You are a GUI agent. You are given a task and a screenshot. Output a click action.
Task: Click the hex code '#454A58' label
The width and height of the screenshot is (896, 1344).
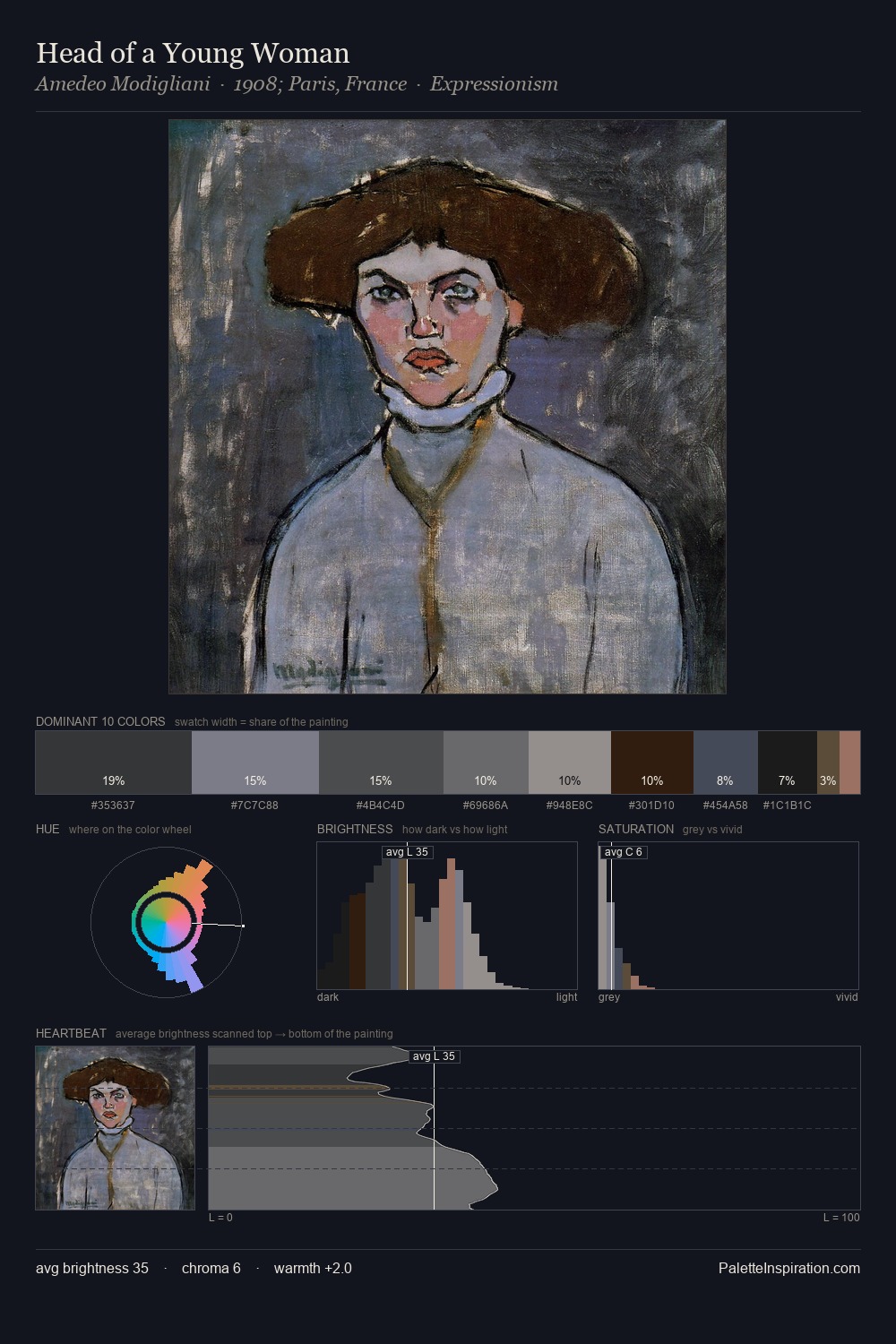[725, 806]
